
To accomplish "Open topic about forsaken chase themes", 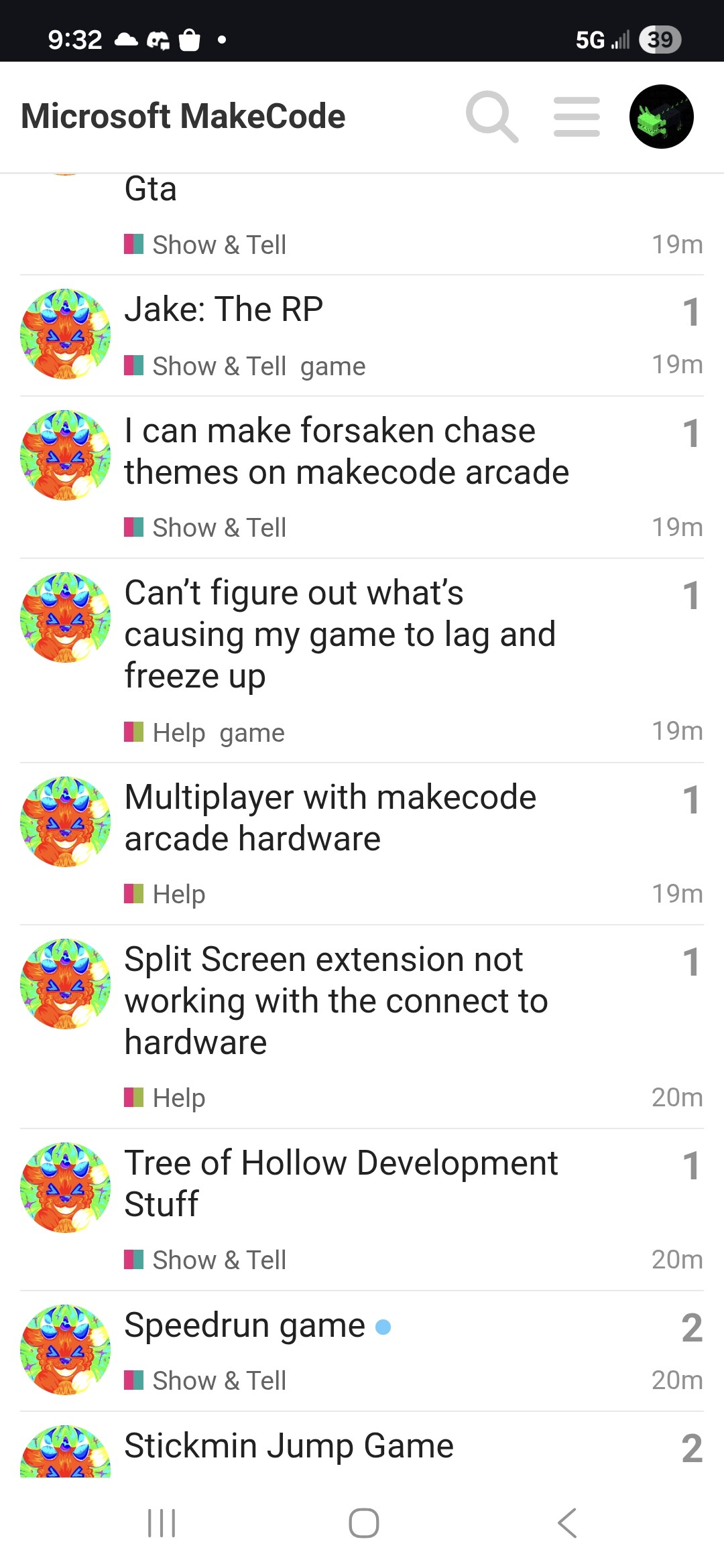I will point(347,451).
